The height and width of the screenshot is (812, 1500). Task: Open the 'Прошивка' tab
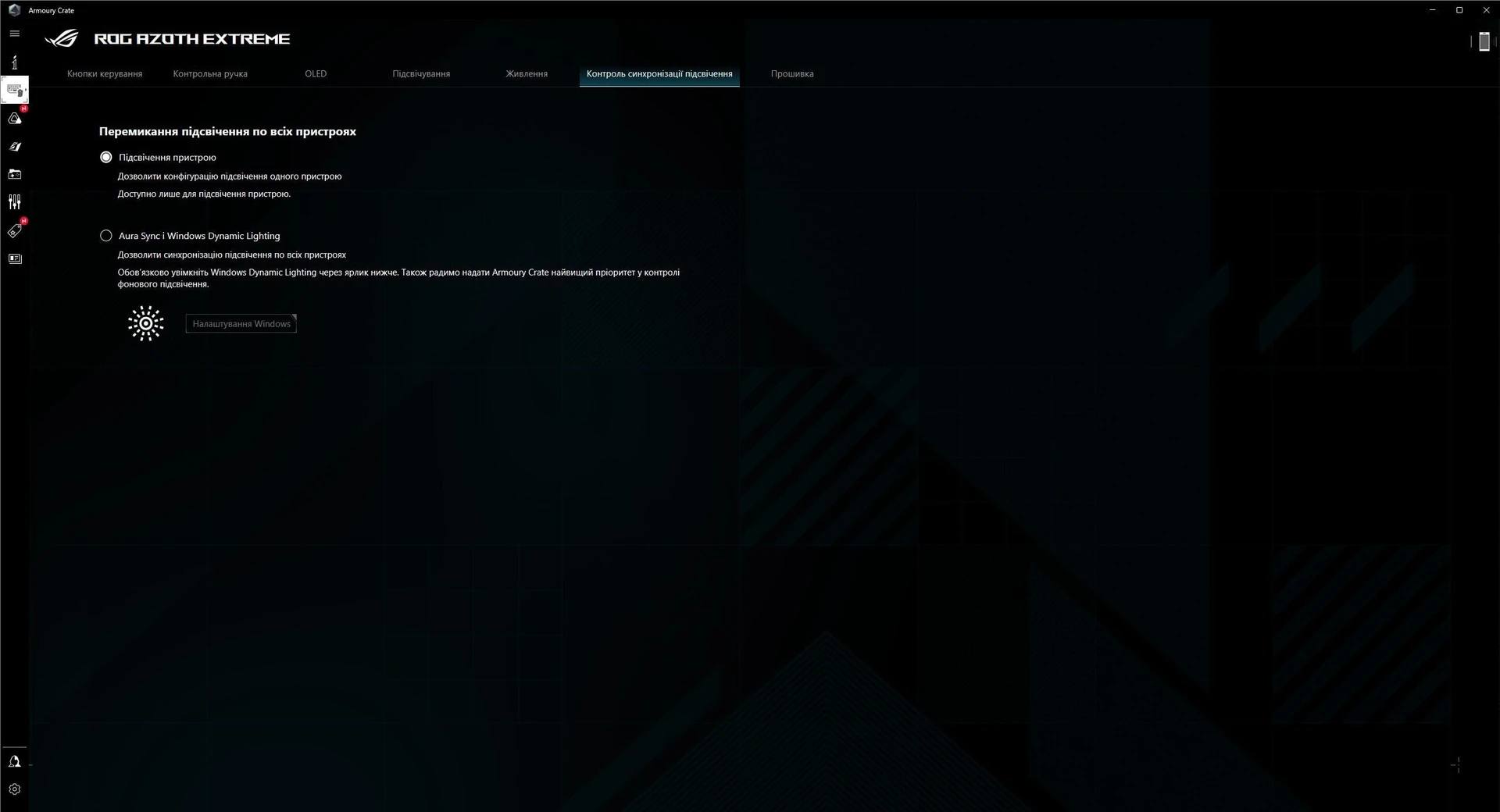coord(792,73)
